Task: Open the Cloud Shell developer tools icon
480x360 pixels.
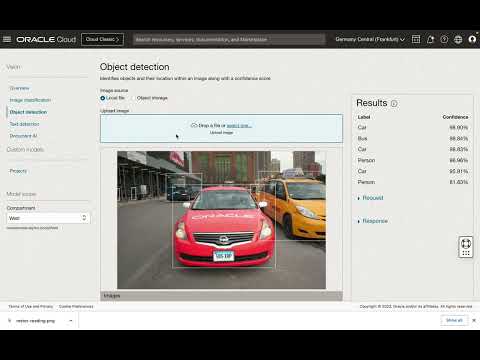Action: coord(416,39)
